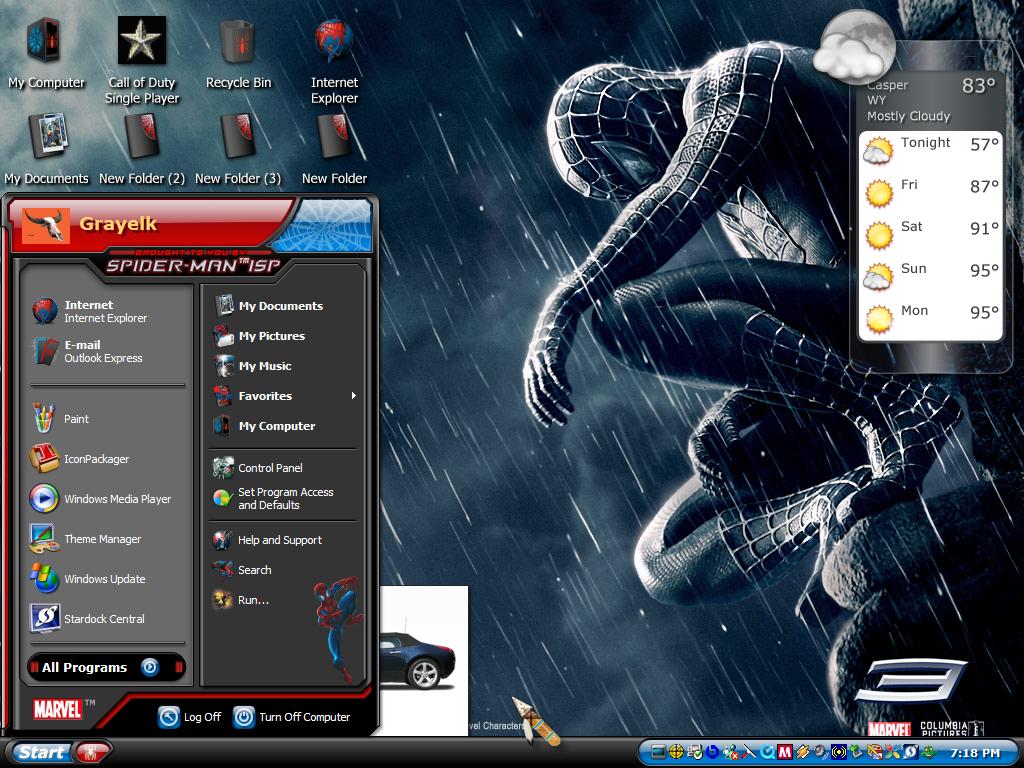Click the Start button on taskbar
This screenshot has width=1024, height=768.
click(40, 752)
